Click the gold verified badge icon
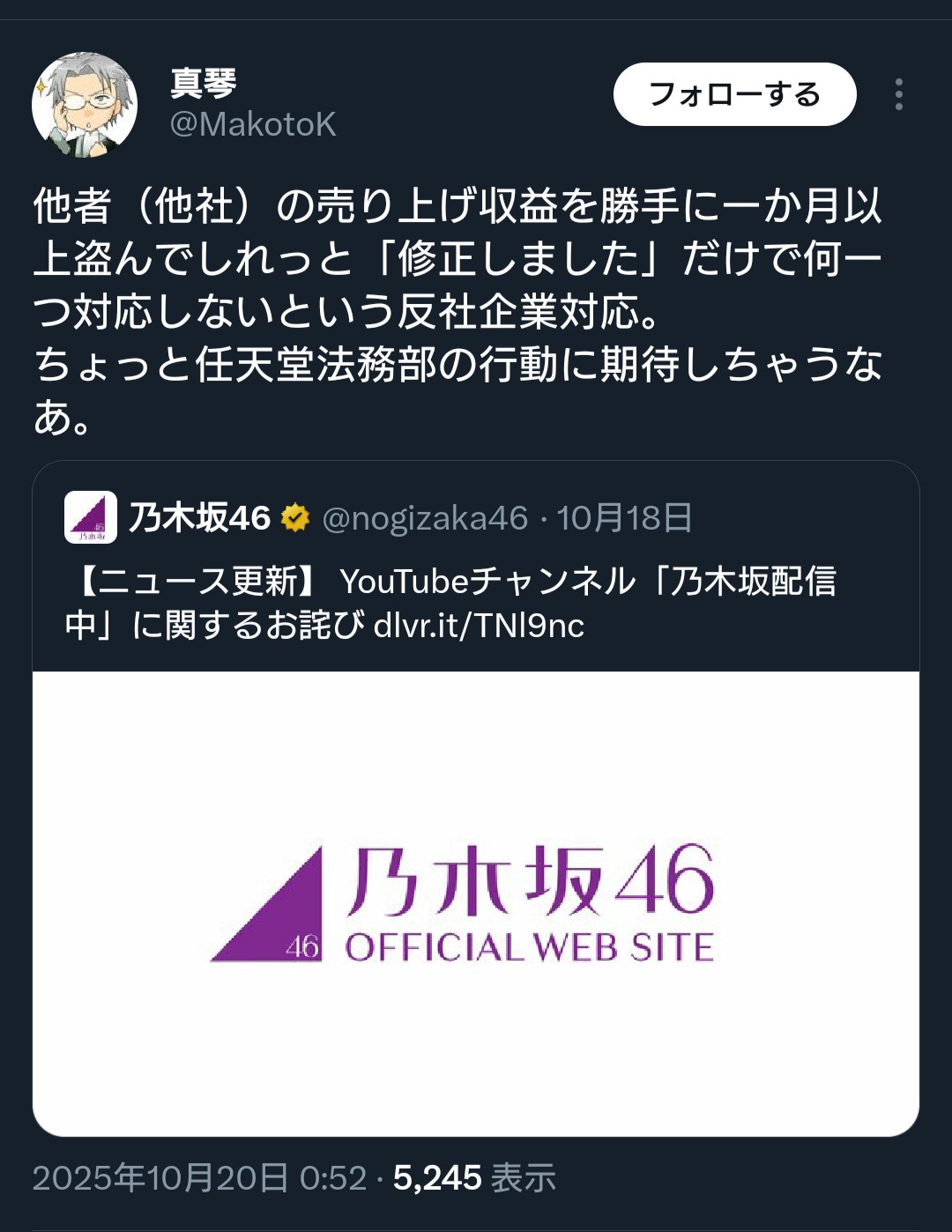 [295, 518]
